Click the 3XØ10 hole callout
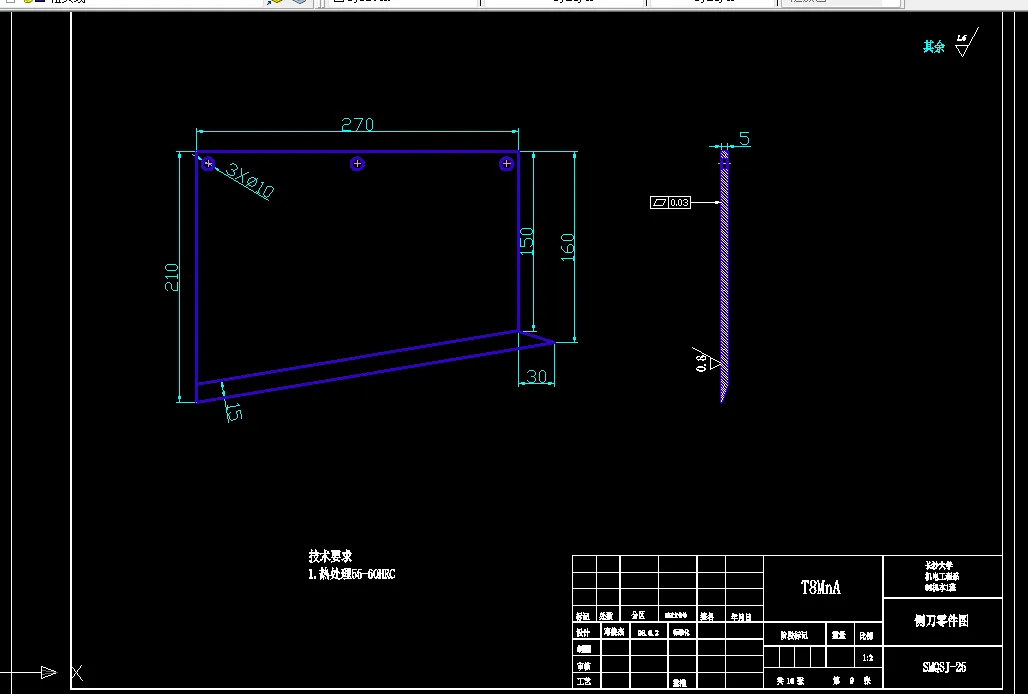Screen dimensions: 1028x694 coord(250,182)
